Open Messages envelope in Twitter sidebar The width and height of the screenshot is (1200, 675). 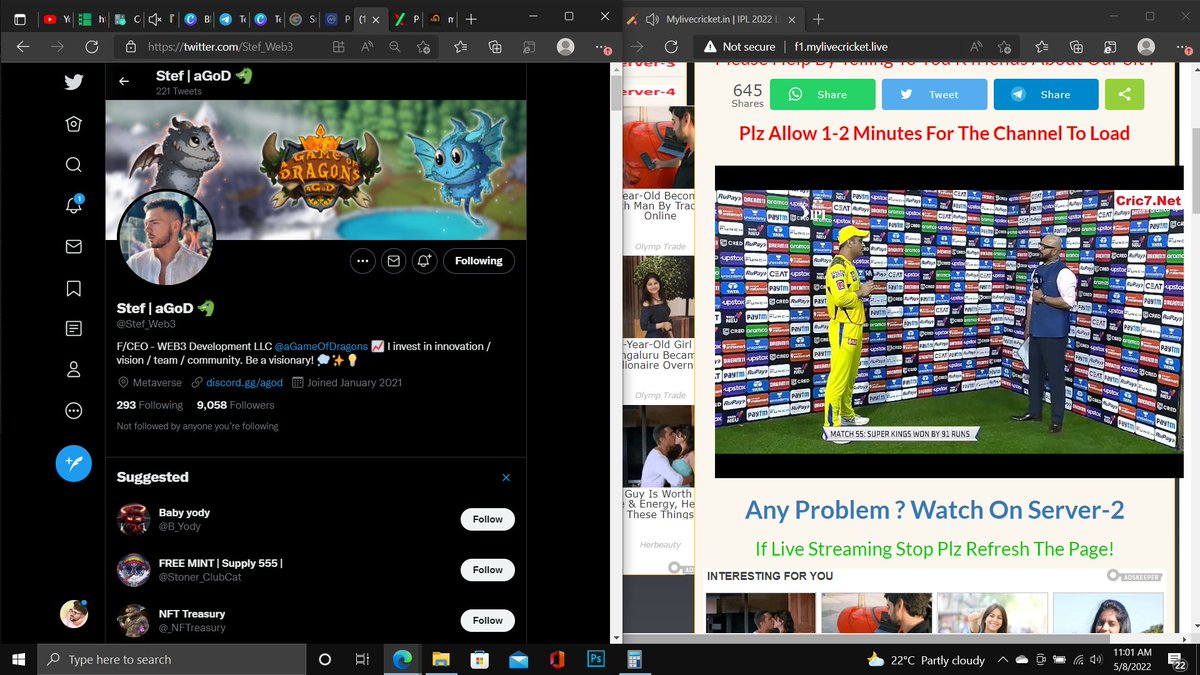point(73,246)
